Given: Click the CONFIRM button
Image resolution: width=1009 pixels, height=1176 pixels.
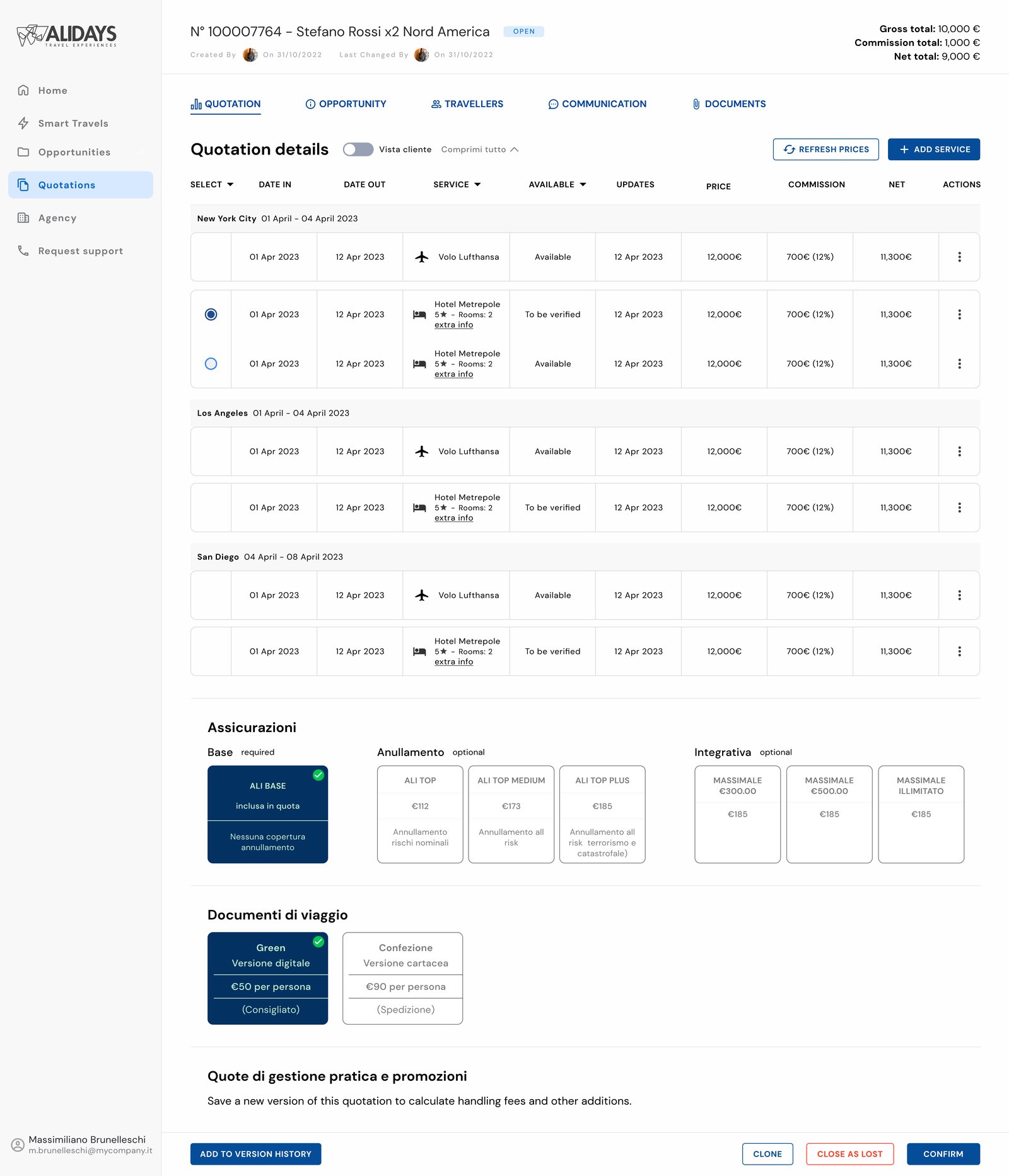Looking at the screenshot, I should point(943,1154).
